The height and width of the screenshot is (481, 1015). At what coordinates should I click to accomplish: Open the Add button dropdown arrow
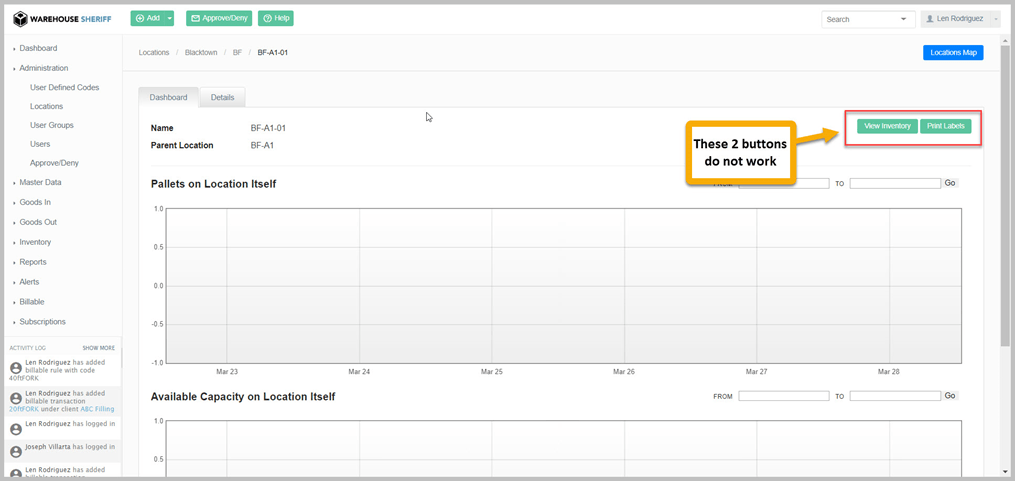[x=170, y=18]
